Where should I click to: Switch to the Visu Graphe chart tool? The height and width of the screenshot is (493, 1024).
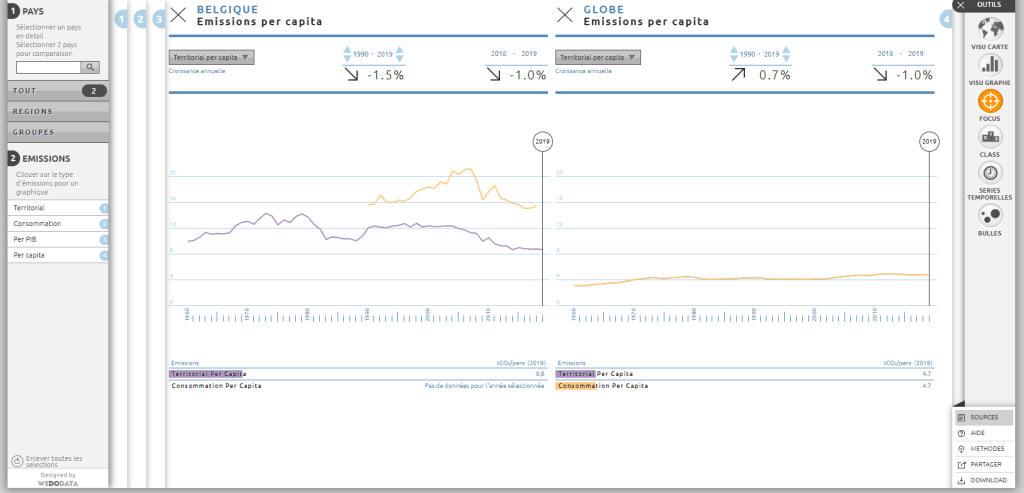coord(989,63)
